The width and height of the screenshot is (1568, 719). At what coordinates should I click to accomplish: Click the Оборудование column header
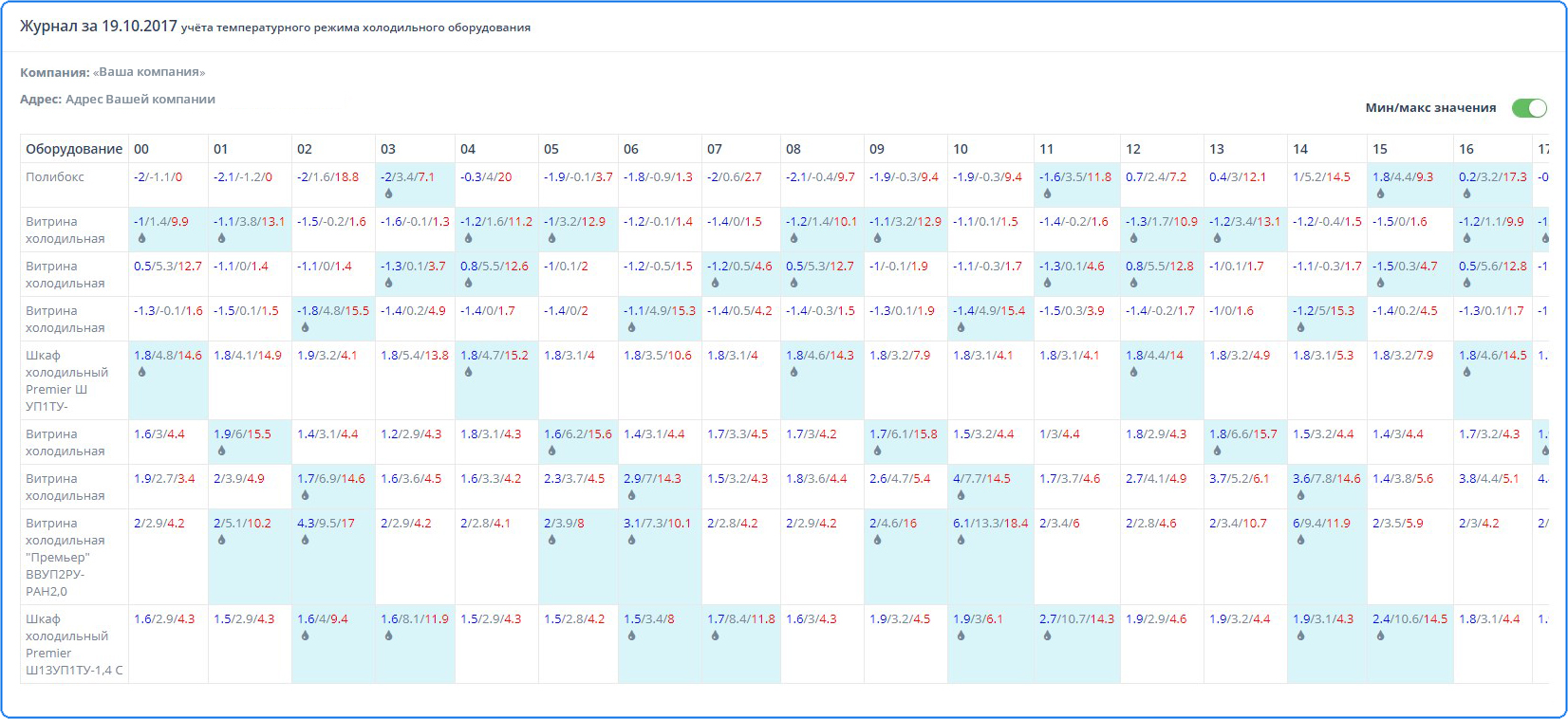pos(74,149)
